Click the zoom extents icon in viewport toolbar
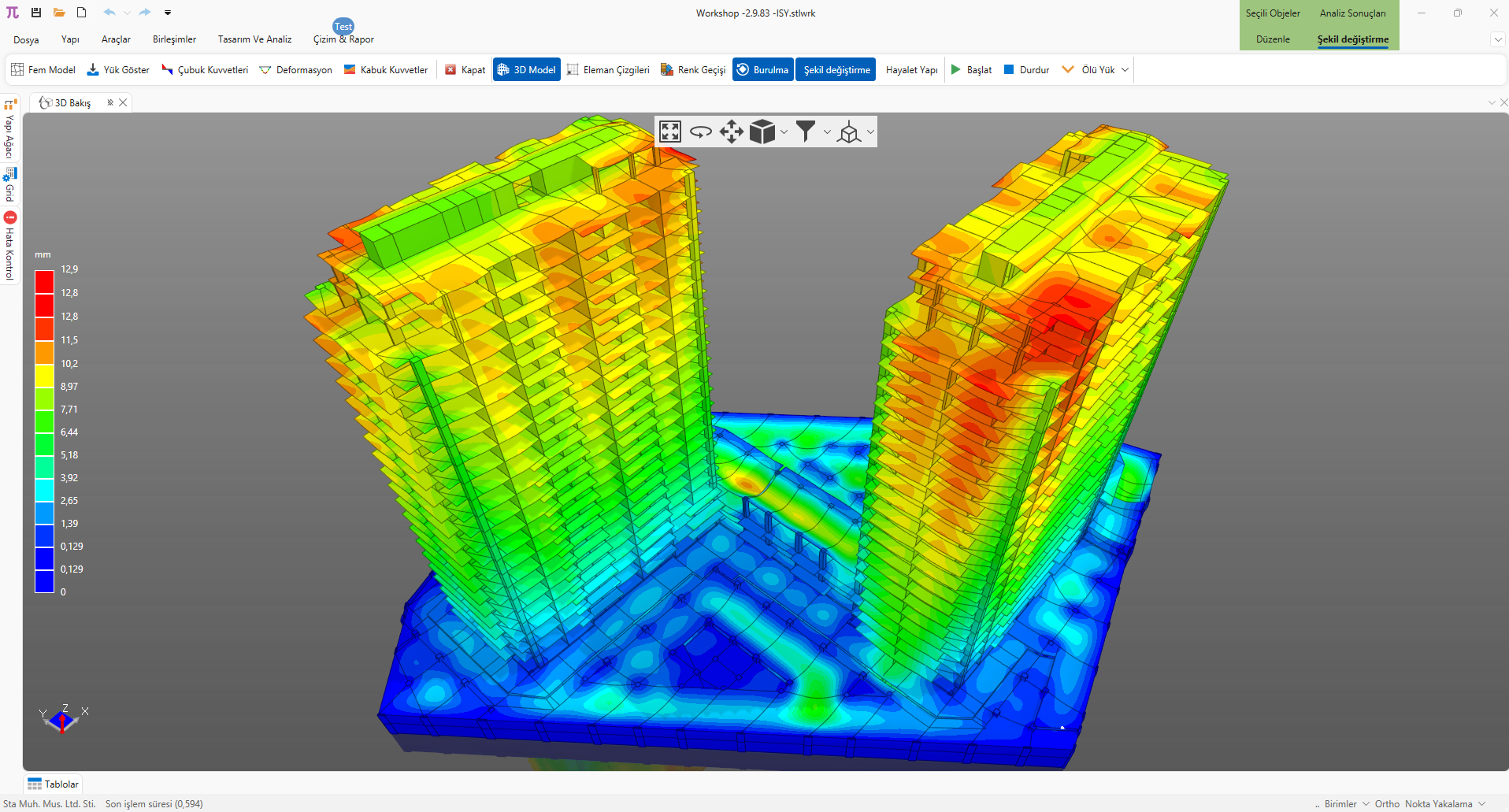1509x812 pixels. click(x=670, y=132)
